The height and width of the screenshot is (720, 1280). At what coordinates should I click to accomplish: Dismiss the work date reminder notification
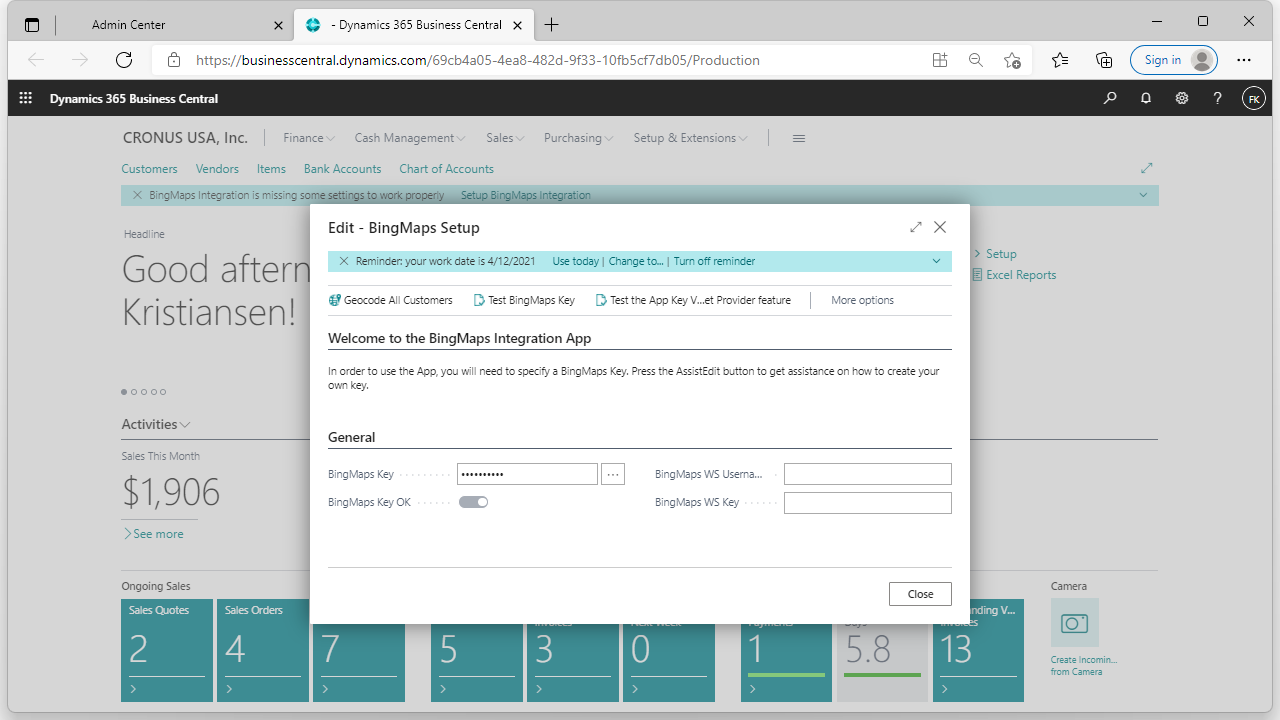tap(344, 261)
